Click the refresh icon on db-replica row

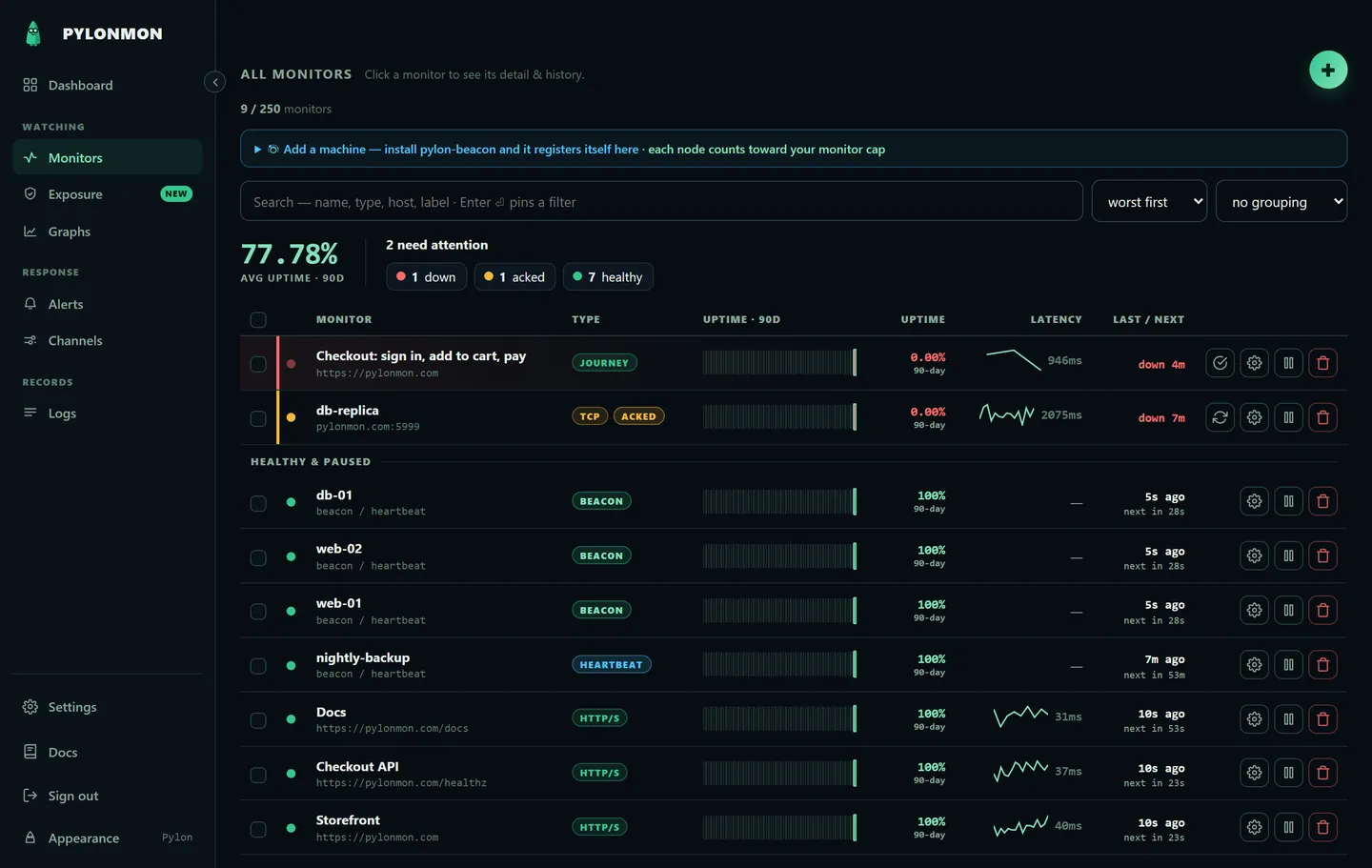1220,417
